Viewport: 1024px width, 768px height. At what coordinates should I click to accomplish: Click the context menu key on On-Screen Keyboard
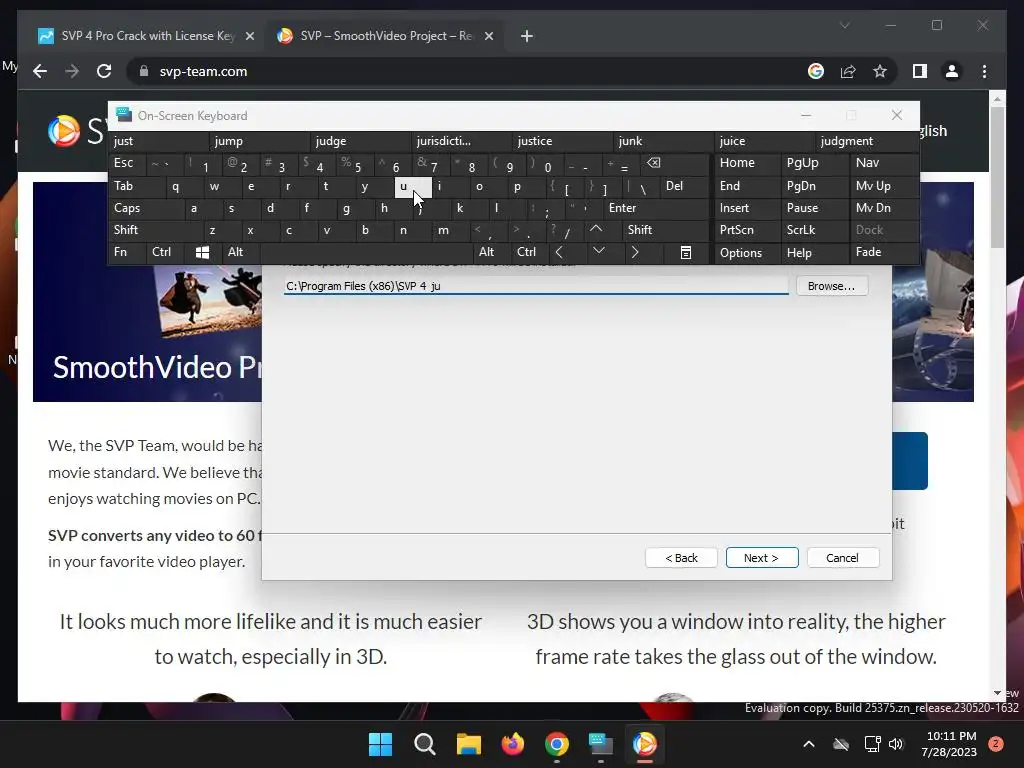tap(685, 252)
